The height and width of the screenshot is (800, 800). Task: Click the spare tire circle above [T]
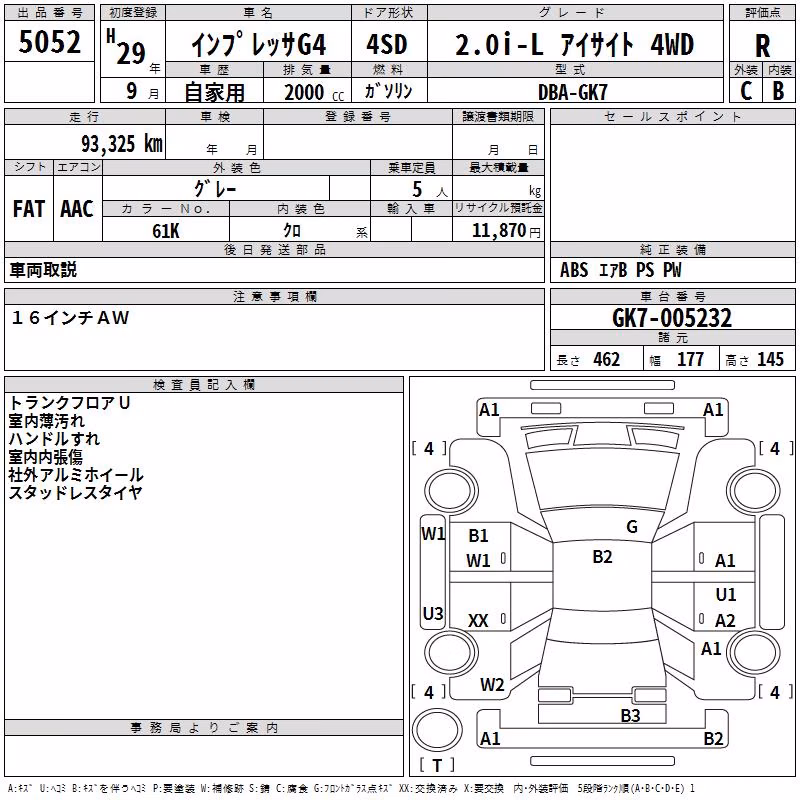pyautogui.click(x=437, y=730)
